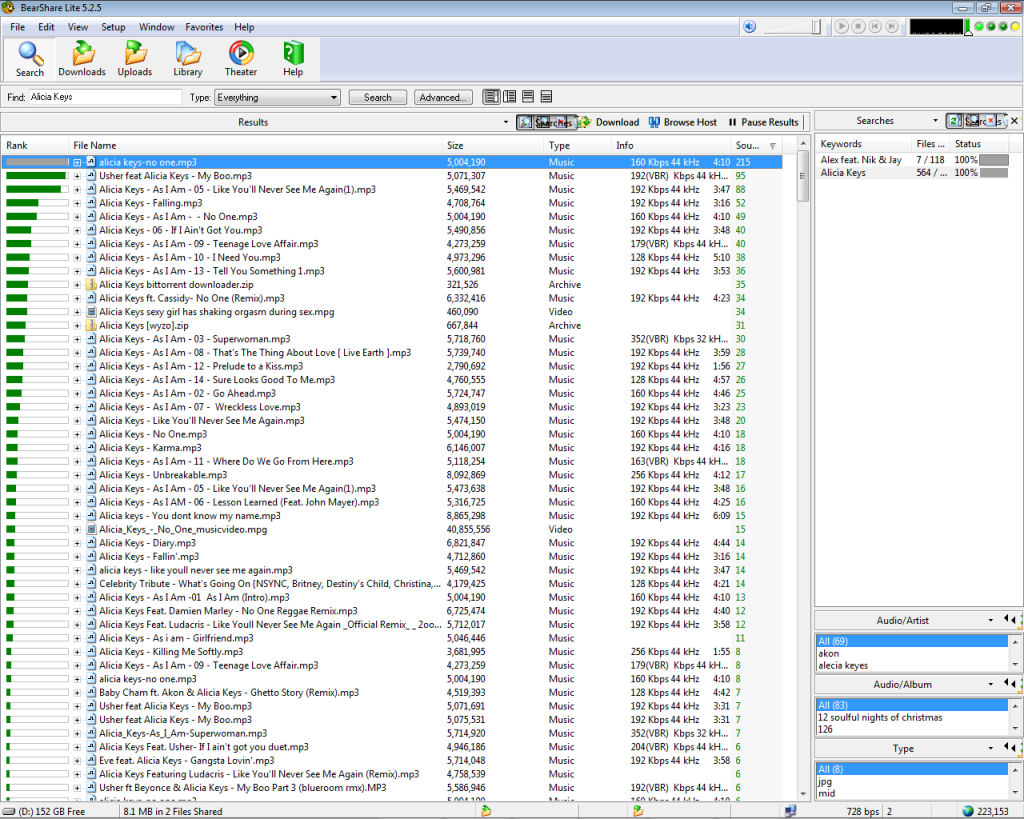Select '12 soulful nights of christmas' album filter

point(912,717)
